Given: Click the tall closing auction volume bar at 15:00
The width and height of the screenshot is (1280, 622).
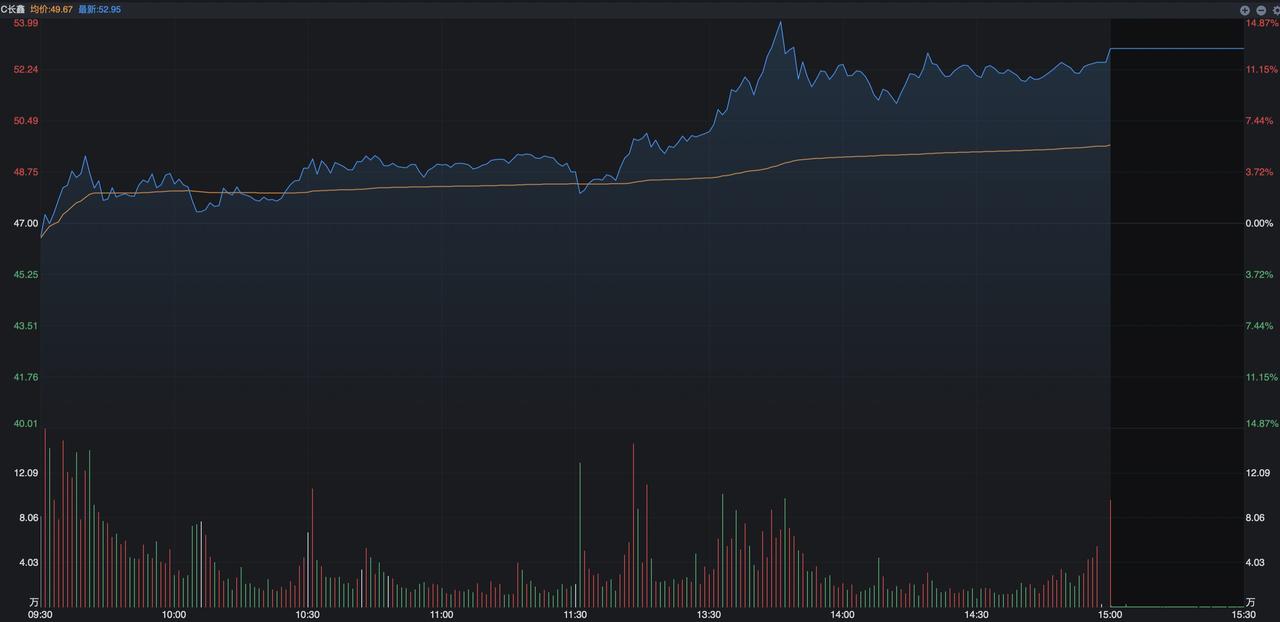Looking at the screenshot, I should coord(1110,553).
